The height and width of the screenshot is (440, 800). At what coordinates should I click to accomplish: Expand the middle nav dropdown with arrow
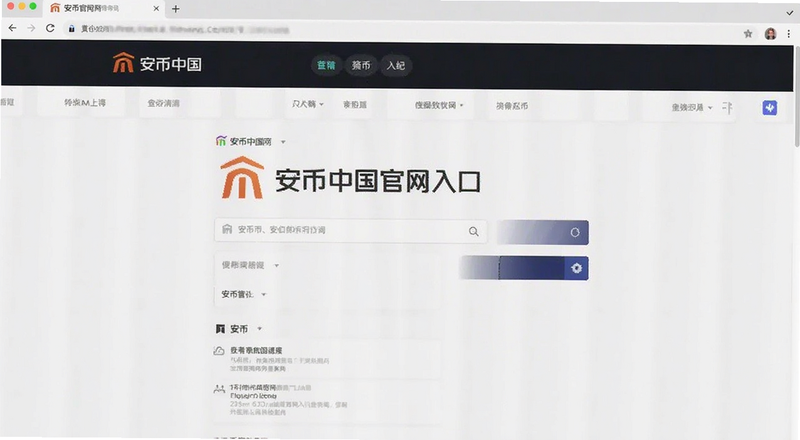point(439,105)
